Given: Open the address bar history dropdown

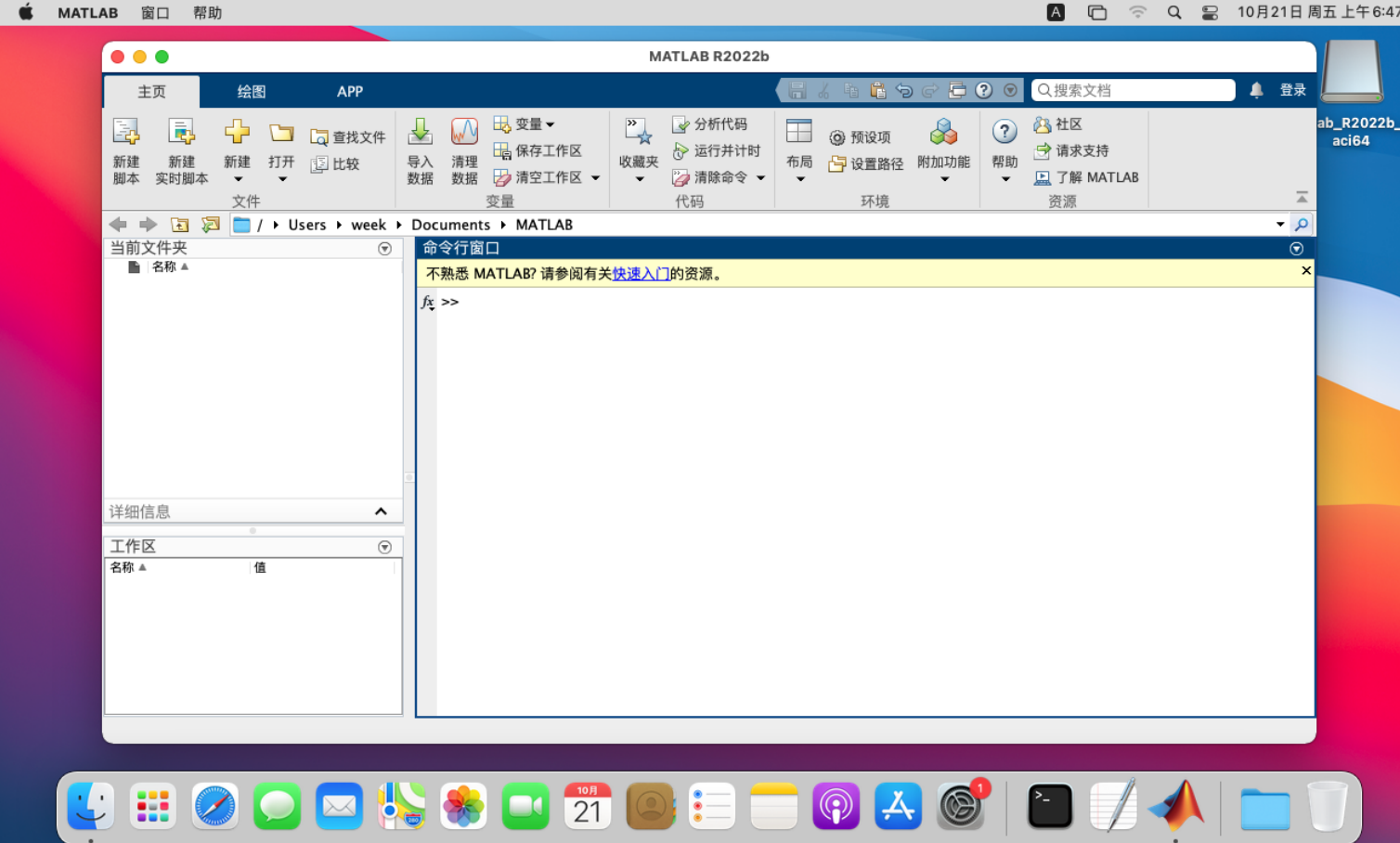Looking at the screenshot, I should coord(1280,225).
